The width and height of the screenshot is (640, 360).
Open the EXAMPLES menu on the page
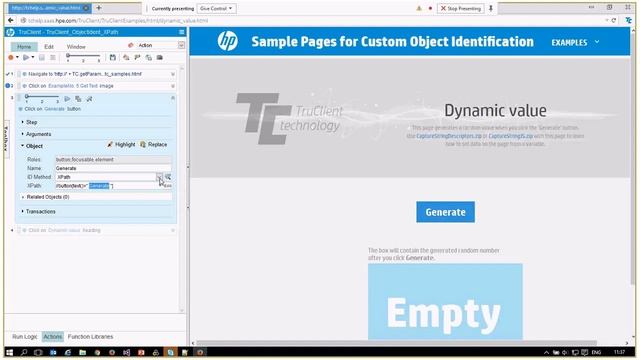click(x=576, y=42)
